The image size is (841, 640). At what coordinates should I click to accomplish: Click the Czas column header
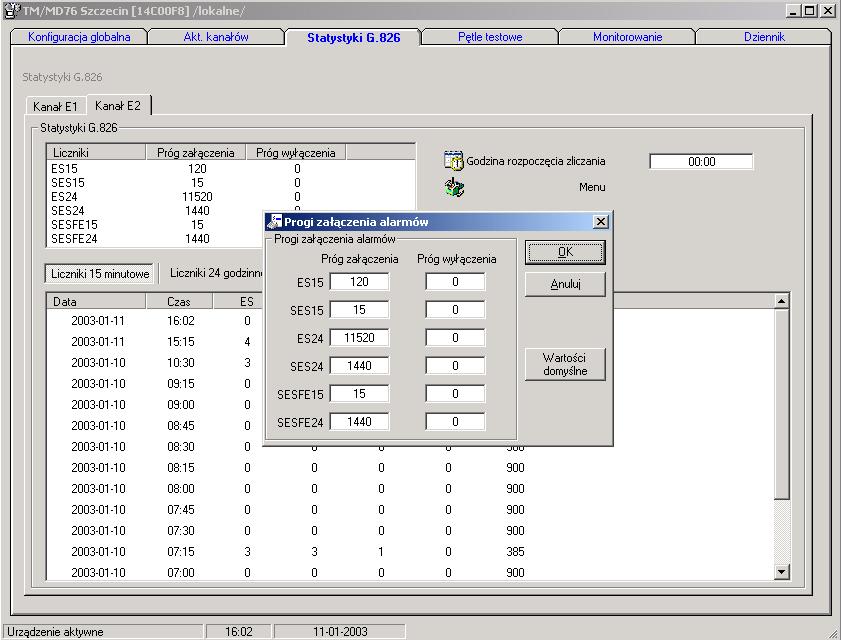pos(179,301)
